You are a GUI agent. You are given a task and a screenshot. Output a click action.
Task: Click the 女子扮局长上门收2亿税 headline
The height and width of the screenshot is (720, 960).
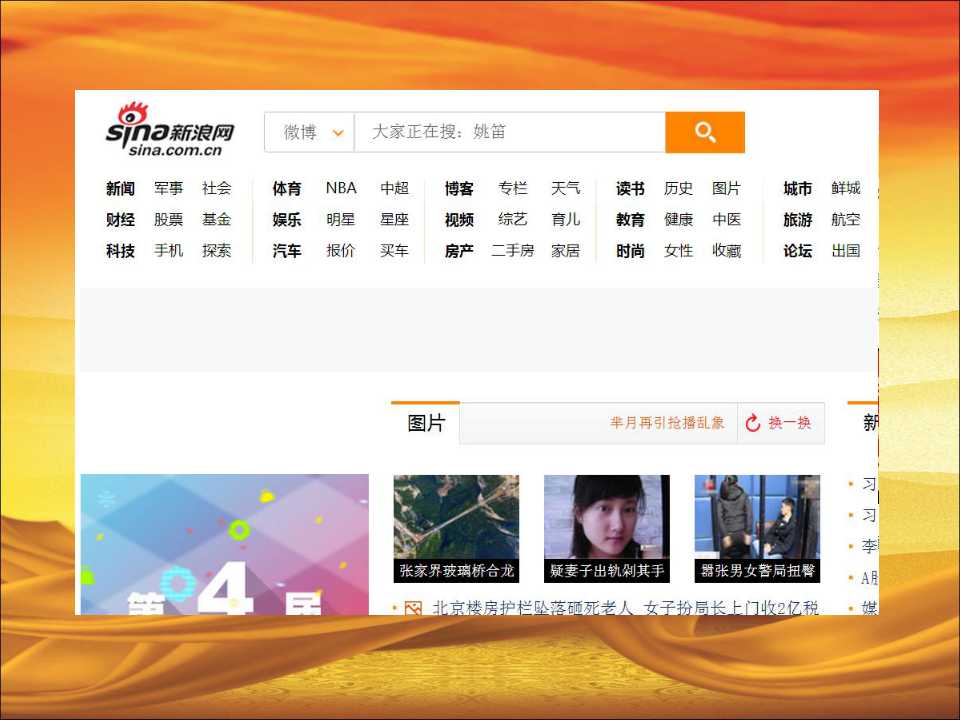tap(731, 608)
